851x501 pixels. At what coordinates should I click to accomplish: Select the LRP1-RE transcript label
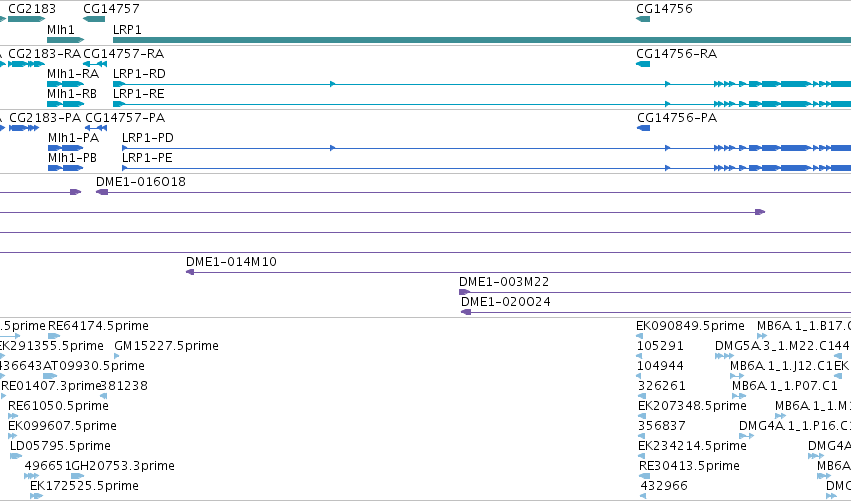coord(138,94)
